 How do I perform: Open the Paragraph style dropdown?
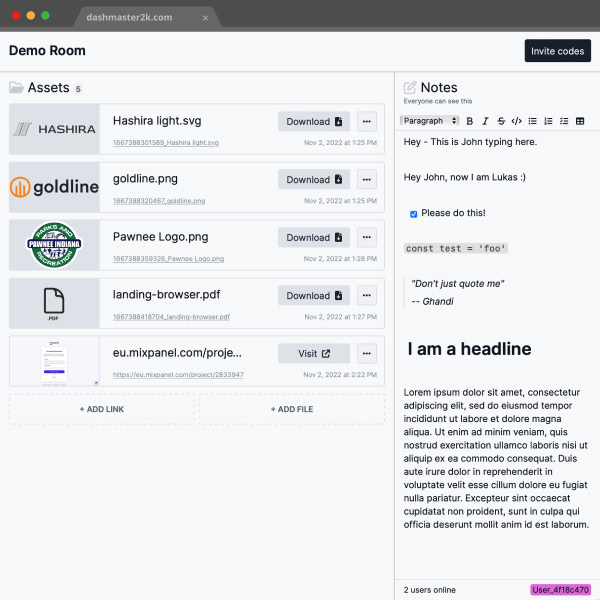coord(429,121)
